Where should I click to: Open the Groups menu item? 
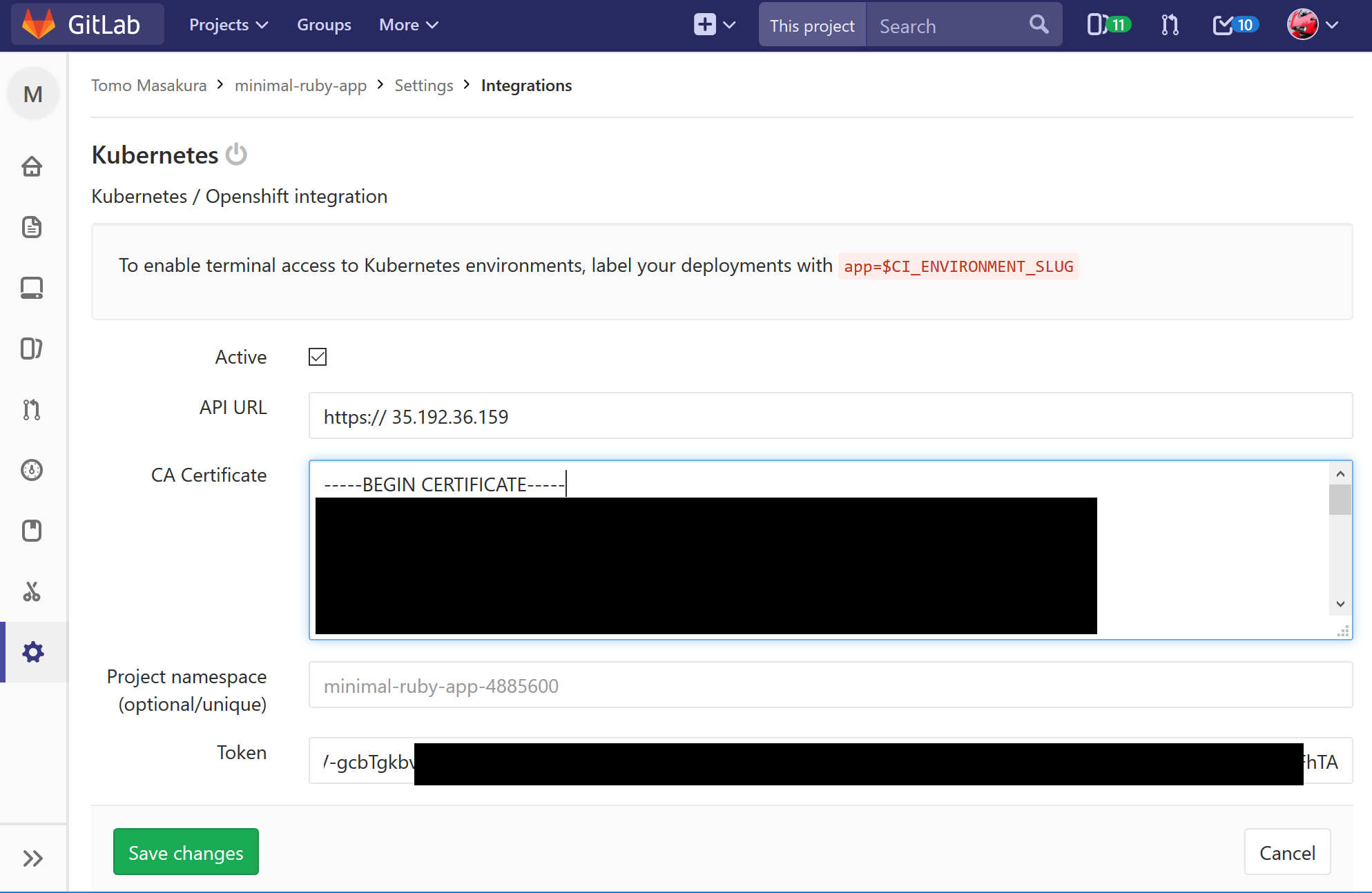click(x=323, y=24)
